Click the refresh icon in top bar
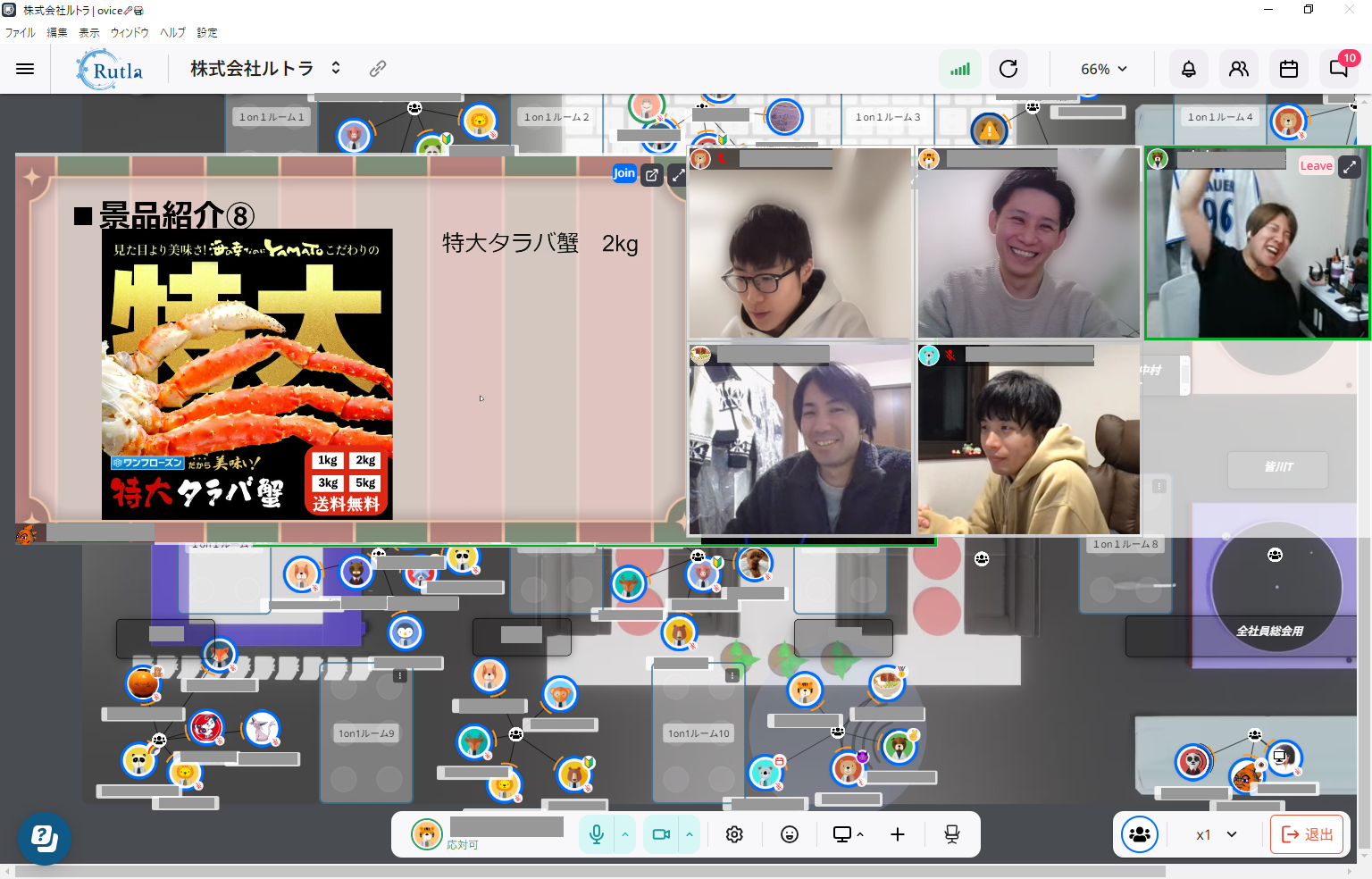Image resolution: width=1372 pixels, height=879 pixels. coord(1008,69)
